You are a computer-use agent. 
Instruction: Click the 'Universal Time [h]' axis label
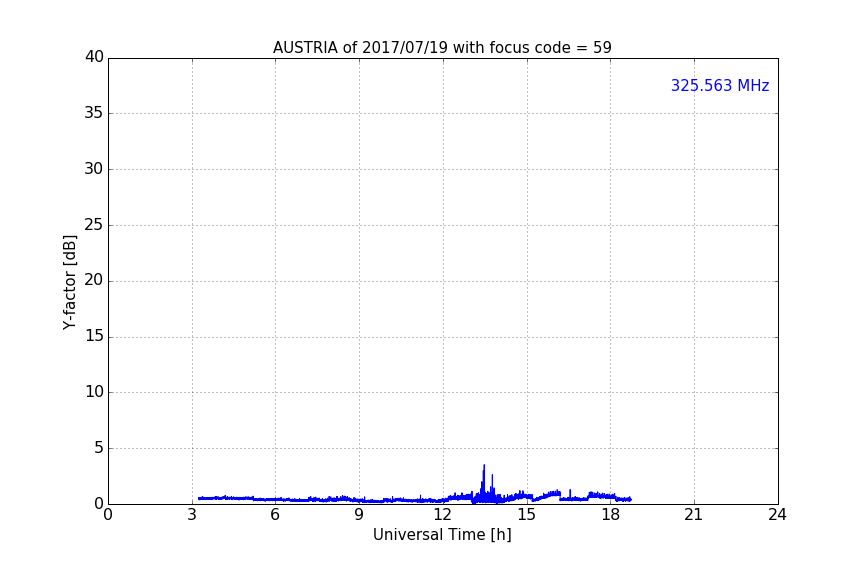(x=442, y=535)
